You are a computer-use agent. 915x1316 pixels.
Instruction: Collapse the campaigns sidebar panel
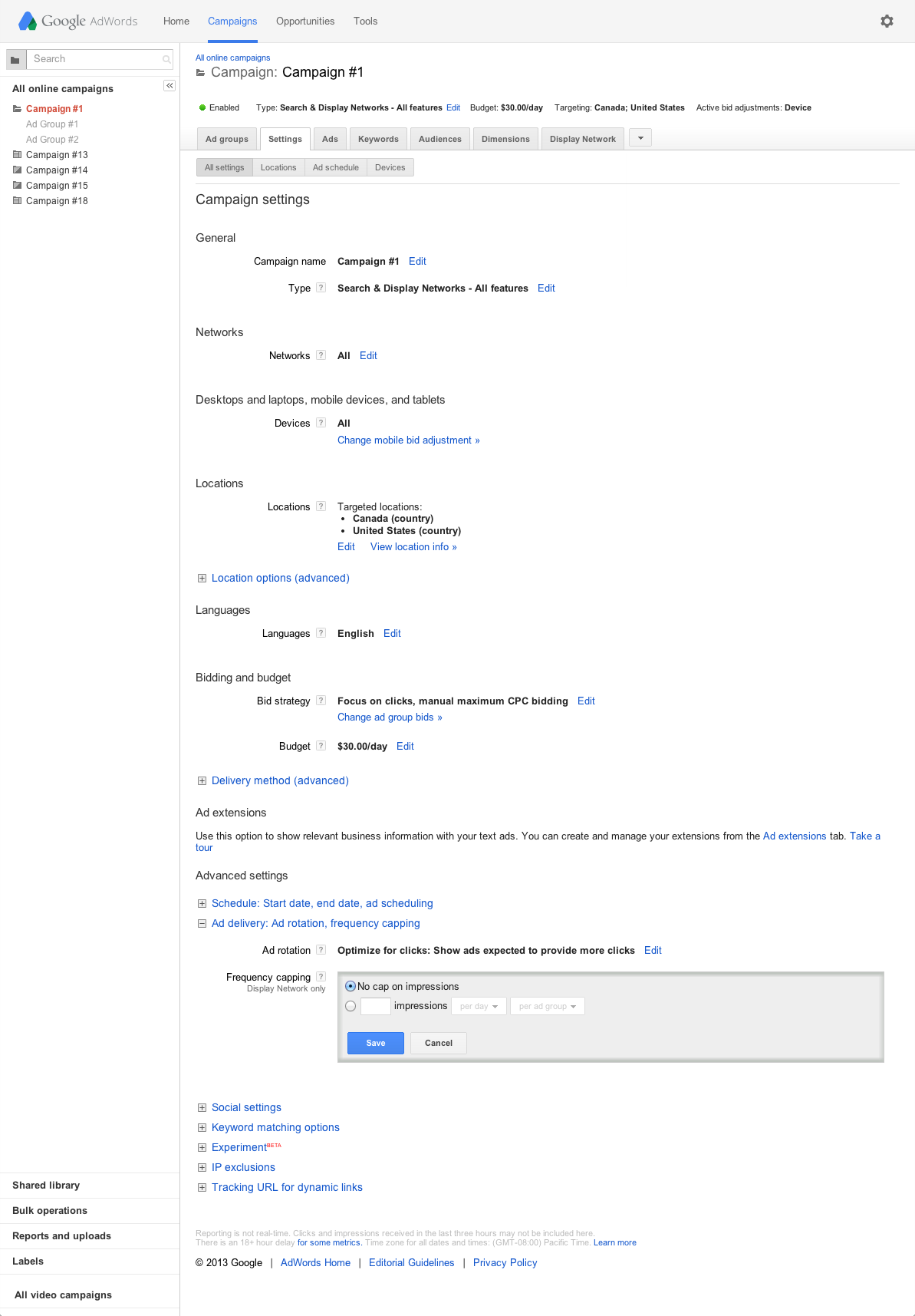coord(170,86)
